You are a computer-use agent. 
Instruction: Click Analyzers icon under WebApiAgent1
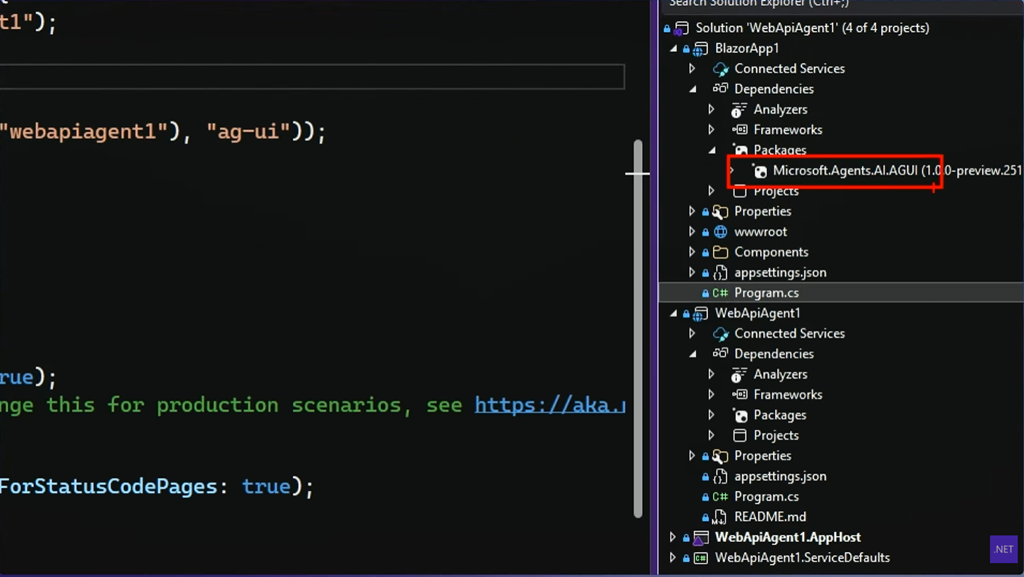point(739,375)
